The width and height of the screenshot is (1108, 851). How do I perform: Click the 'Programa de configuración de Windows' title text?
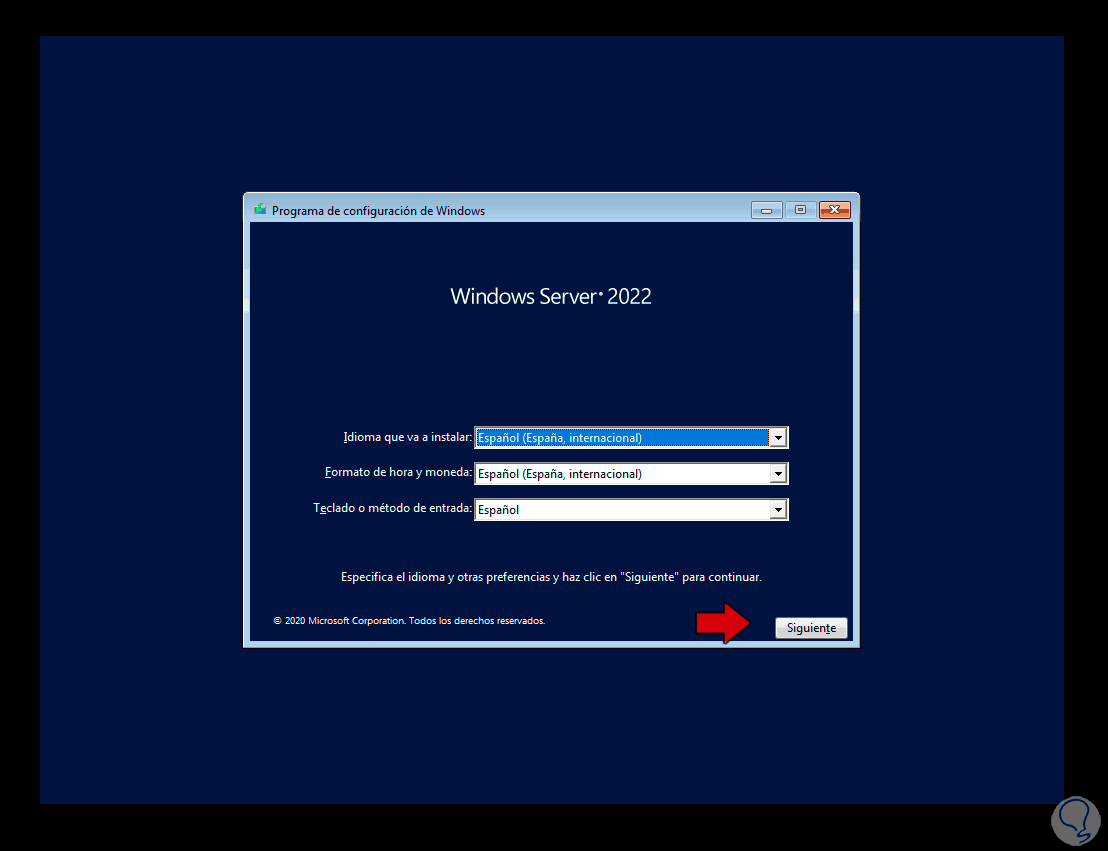378,211
